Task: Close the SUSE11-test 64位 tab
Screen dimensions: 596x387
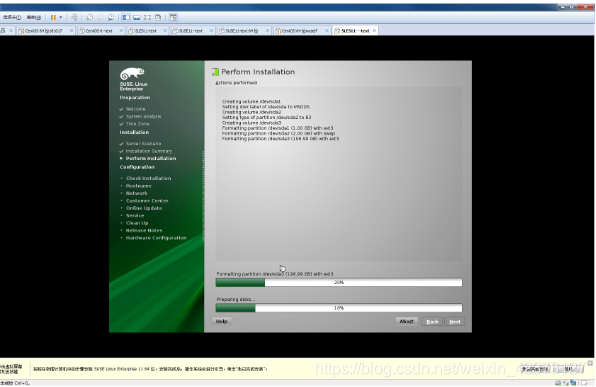Action: click(268, 31)
